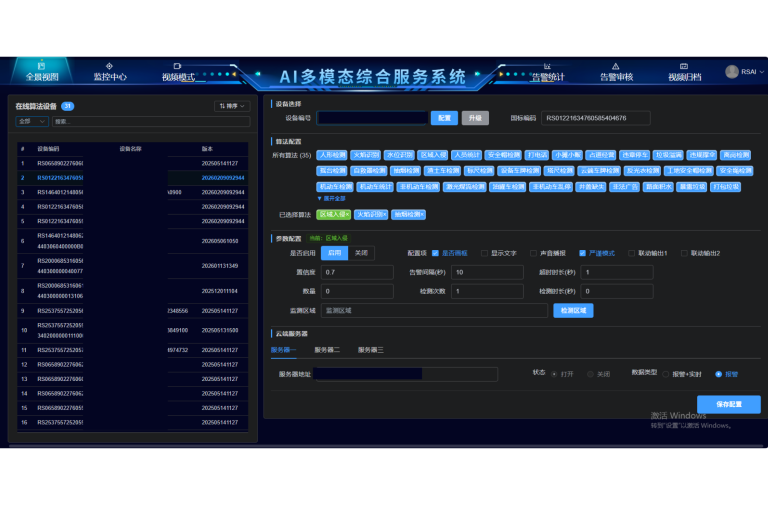
Task: Add the 路面积水 algorithm tag
Action: 658,187
